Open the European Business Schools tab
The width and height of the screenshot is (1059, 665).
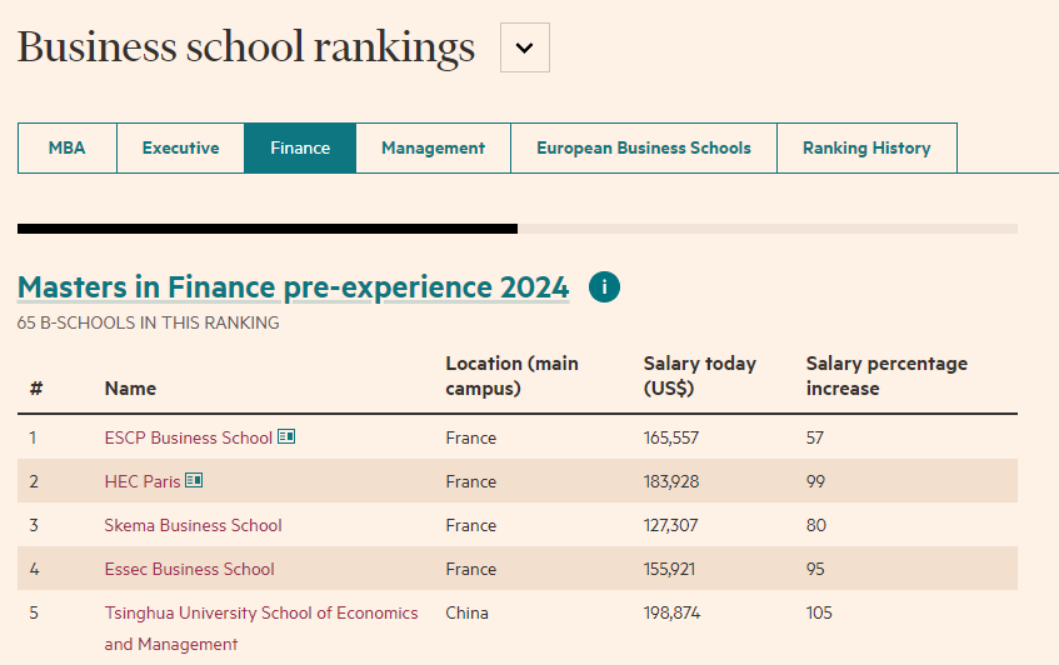pyautogui.click(x=643, y=148)
